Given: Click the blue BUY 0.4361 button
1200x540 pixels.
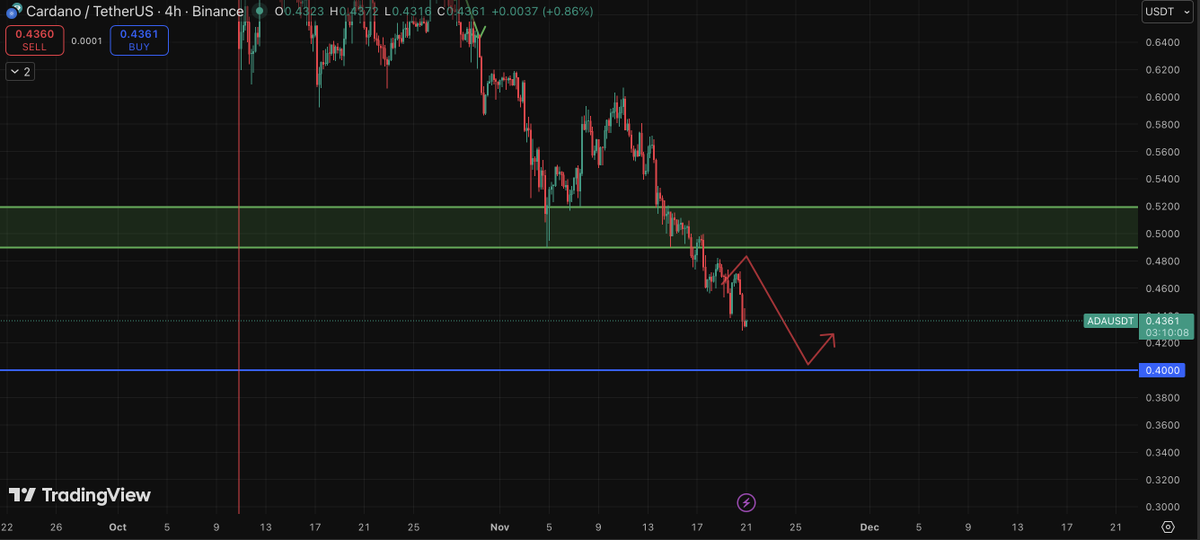Looking at the screenshot, I should tap(139, 40).
